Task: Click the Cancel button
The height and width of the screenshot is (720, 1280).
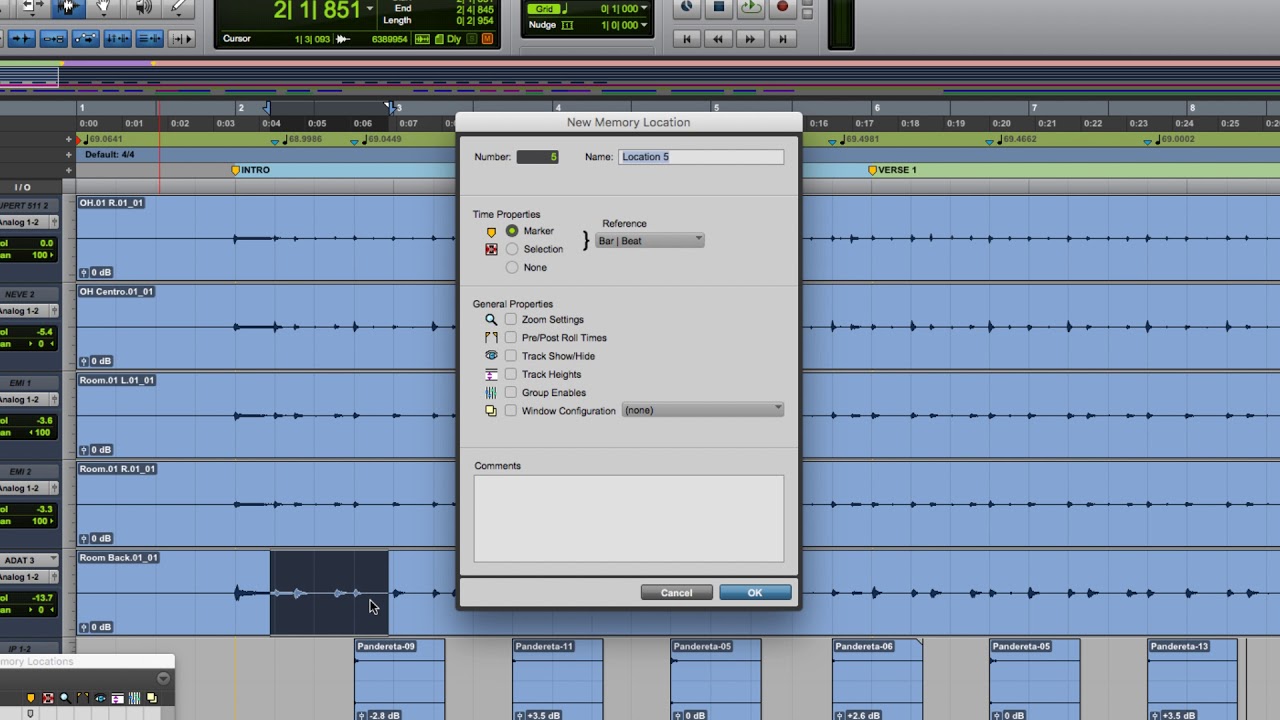Action: click(x=676, y=593)
